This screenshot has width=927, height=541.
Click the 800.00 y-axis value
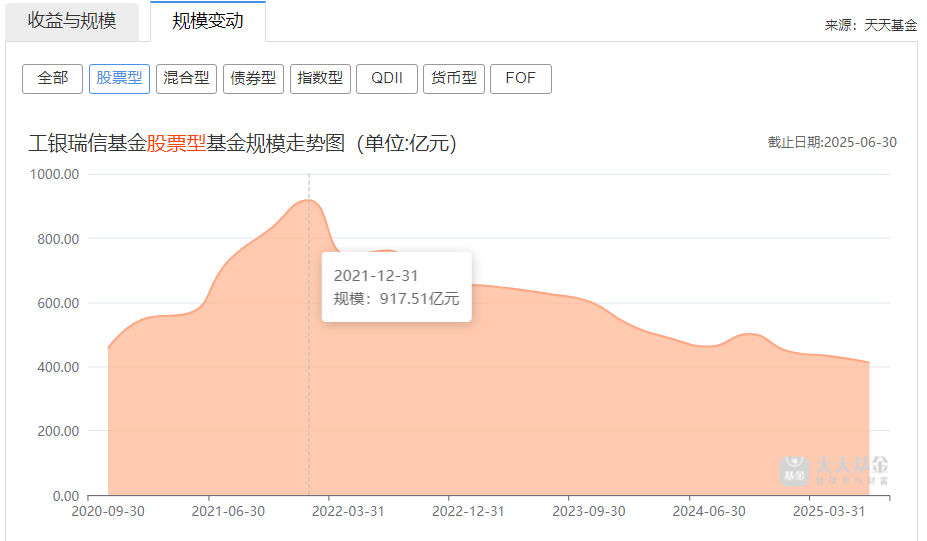58,239
